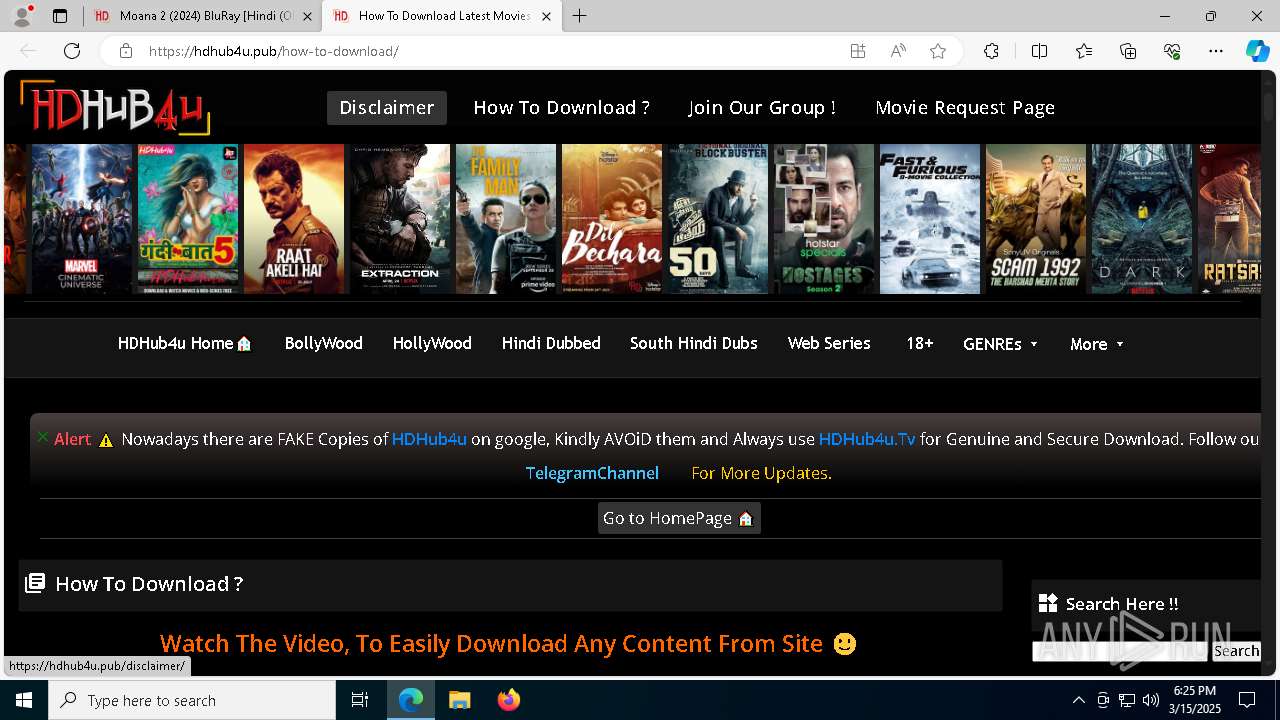Image resolution: width=1280 pixels, height=720 pixels.
Task: Open South Hindi Dubs category
Action: [694, 343]
